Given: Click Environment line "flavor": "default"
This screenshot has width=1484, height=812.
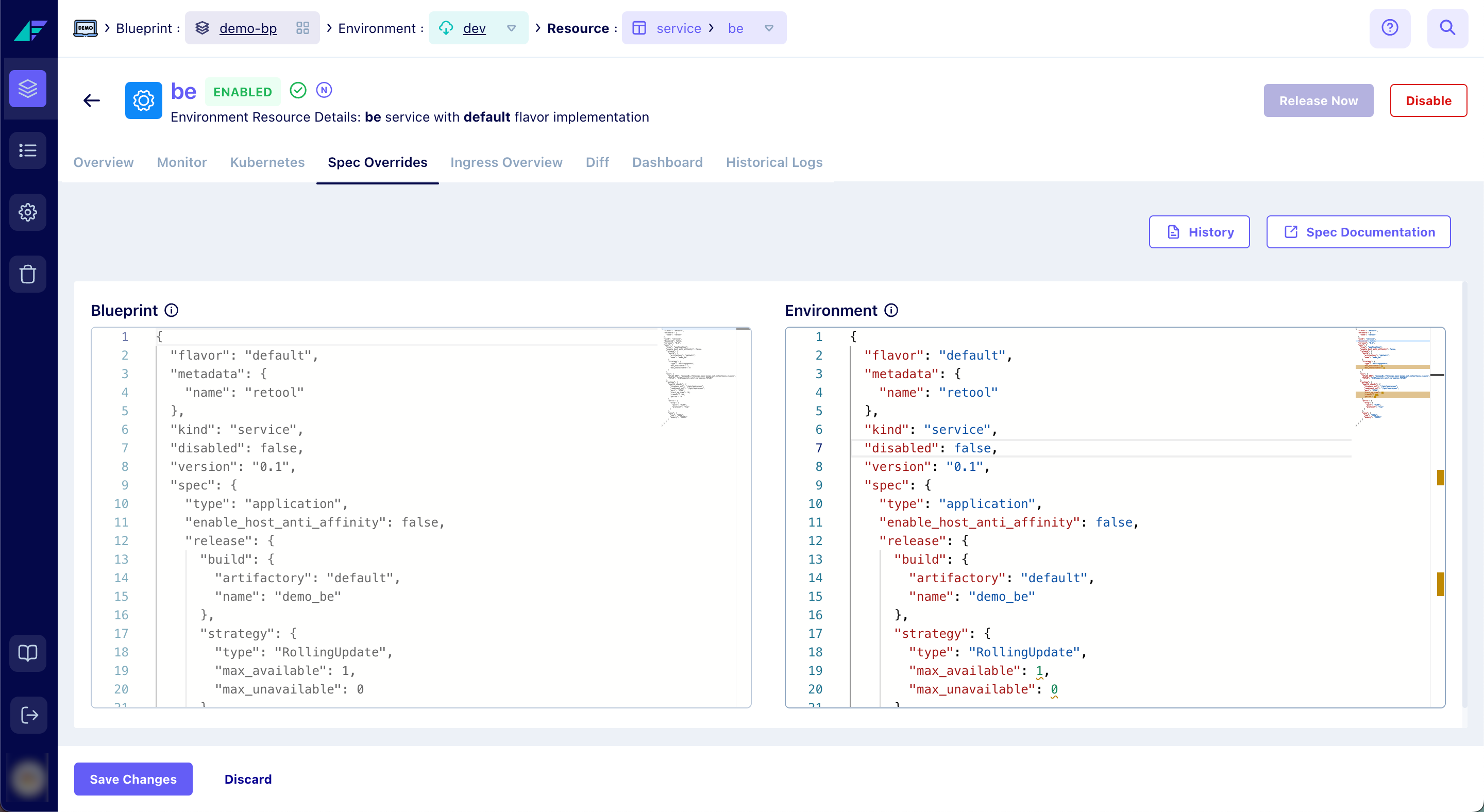Looking at the screenshot, I should [938, 356].
